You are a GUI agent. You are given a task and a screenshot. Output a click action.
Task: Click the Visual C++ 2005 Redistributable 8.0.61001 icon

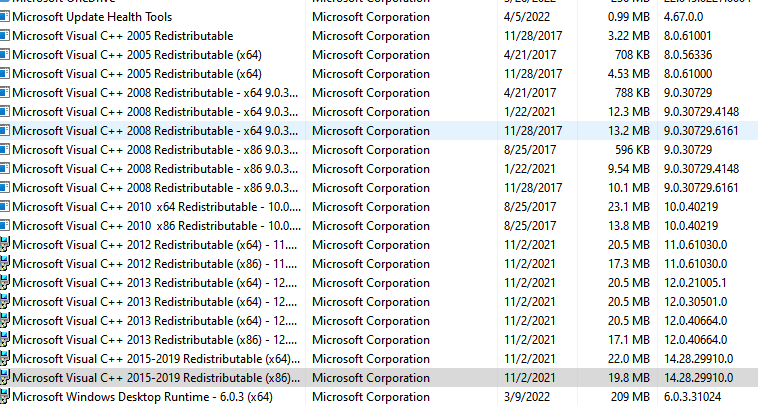(x=4, y=36)
